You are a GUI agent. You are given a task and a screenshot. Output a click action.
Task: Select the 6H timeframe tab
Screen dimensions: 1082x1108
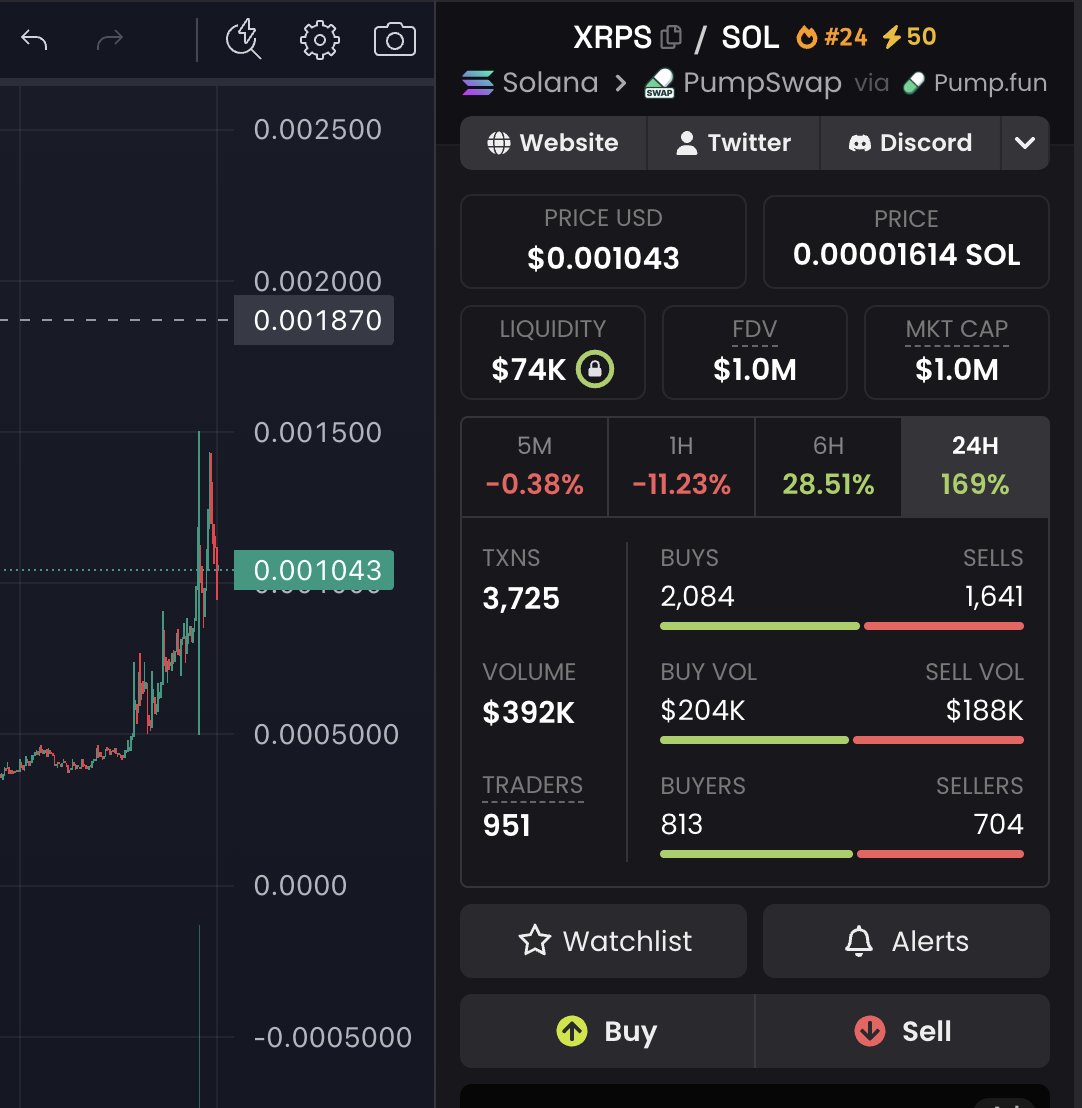[828, 466]
